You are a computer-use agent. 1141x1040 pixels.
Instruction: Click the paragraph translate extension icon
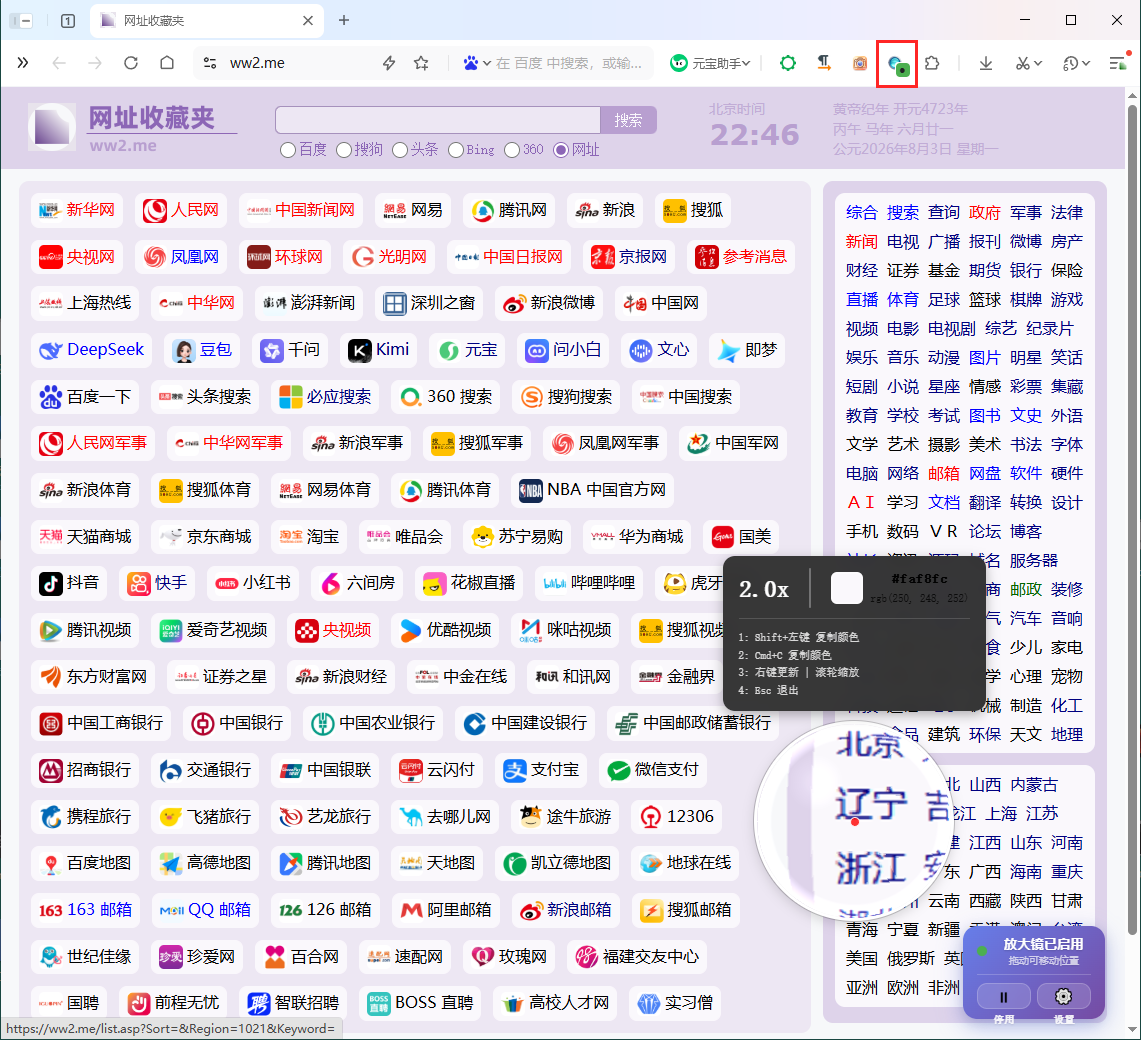point(824,63)
